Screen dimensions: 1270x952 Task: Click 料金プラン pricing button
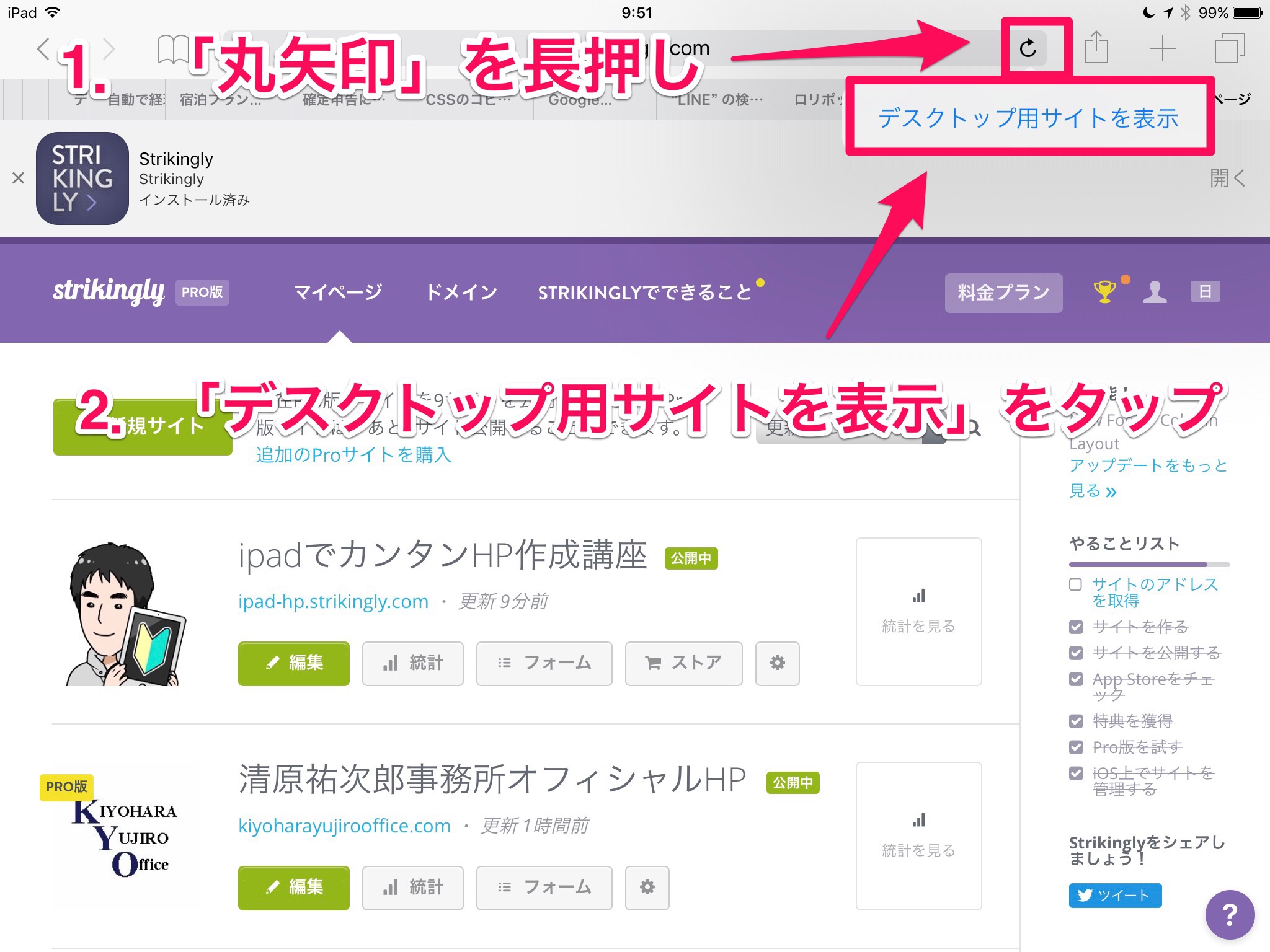(x=1003, y=292)
